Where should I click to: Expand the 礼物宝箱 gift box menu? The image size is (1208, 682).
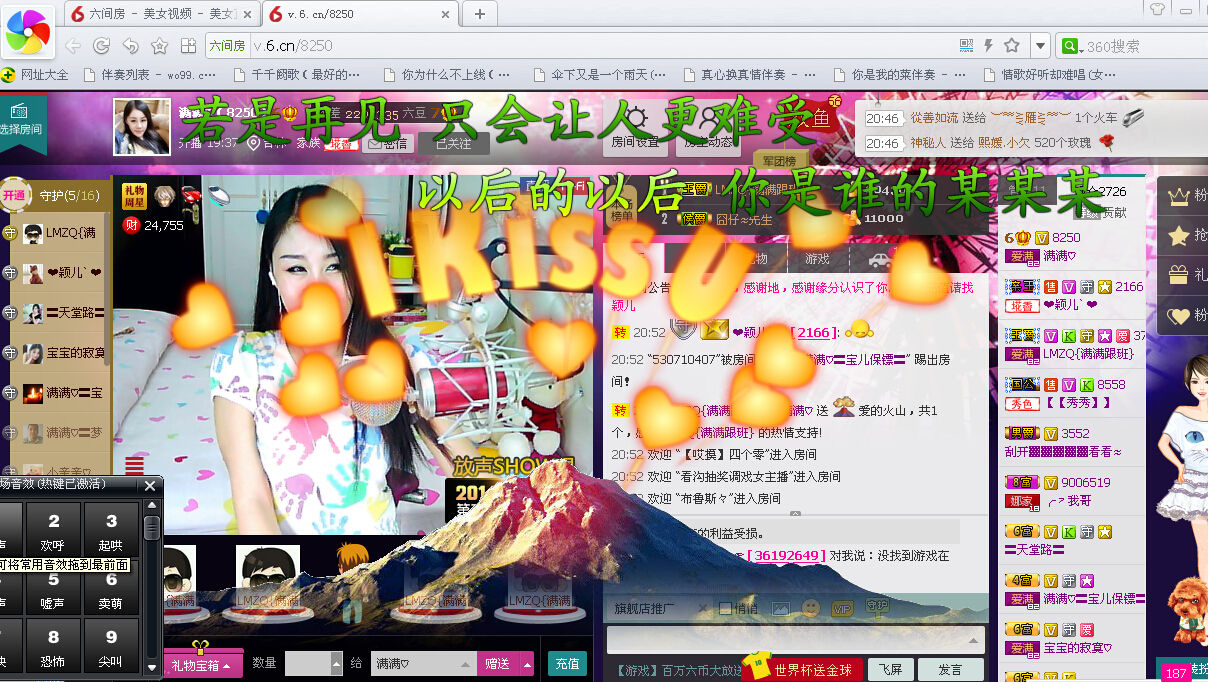tap(203, 664)
